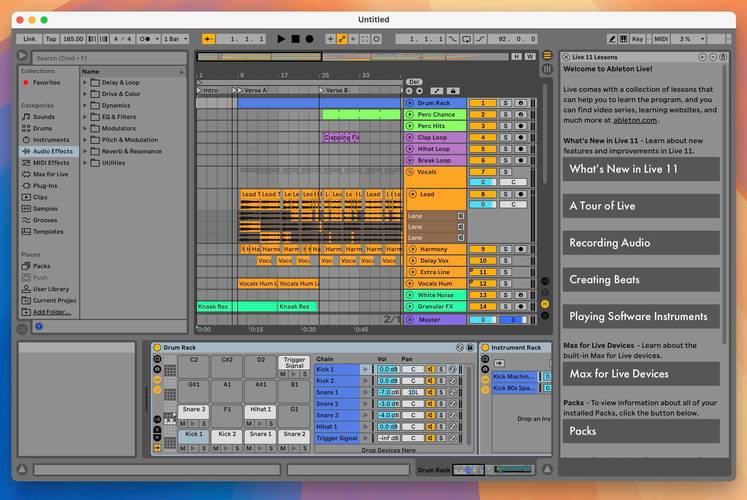Expand the Delay & Loop folder

86,83
